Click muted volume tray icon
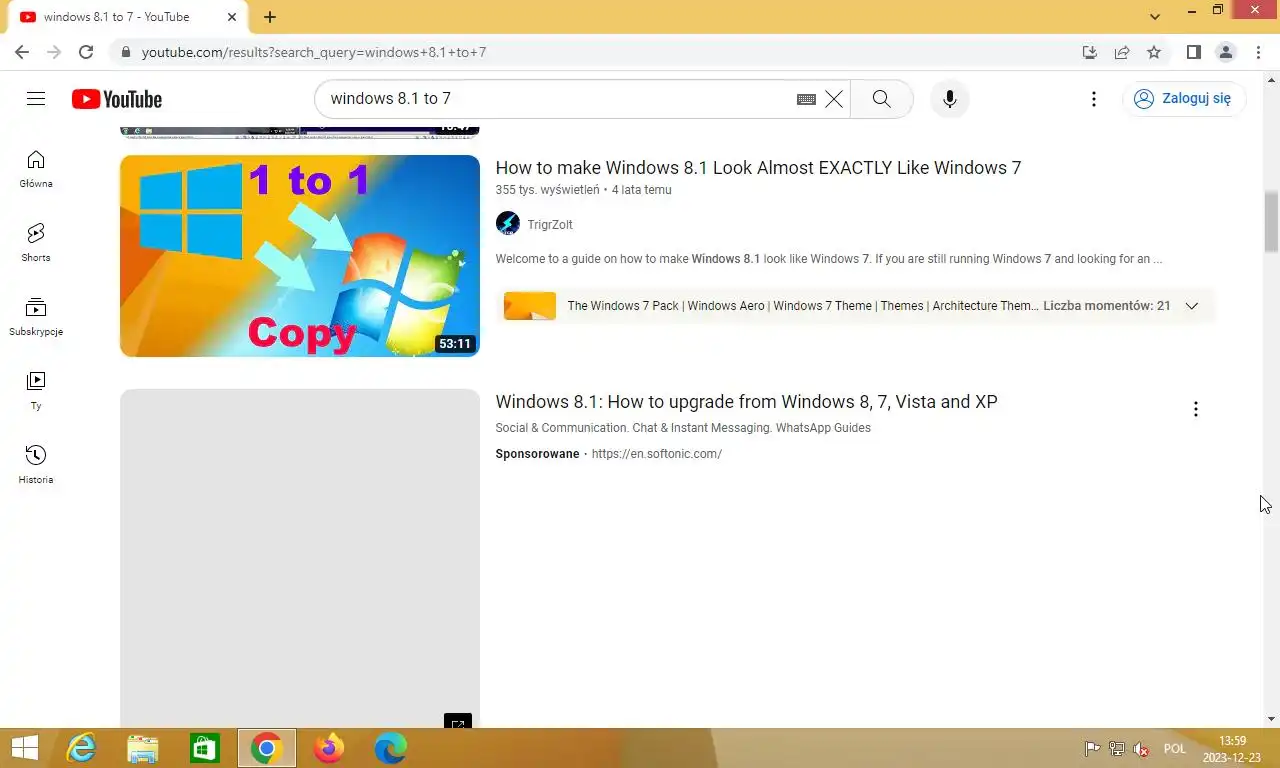The width and height of the screenshot is (1280, 768). pos(1141,749)
